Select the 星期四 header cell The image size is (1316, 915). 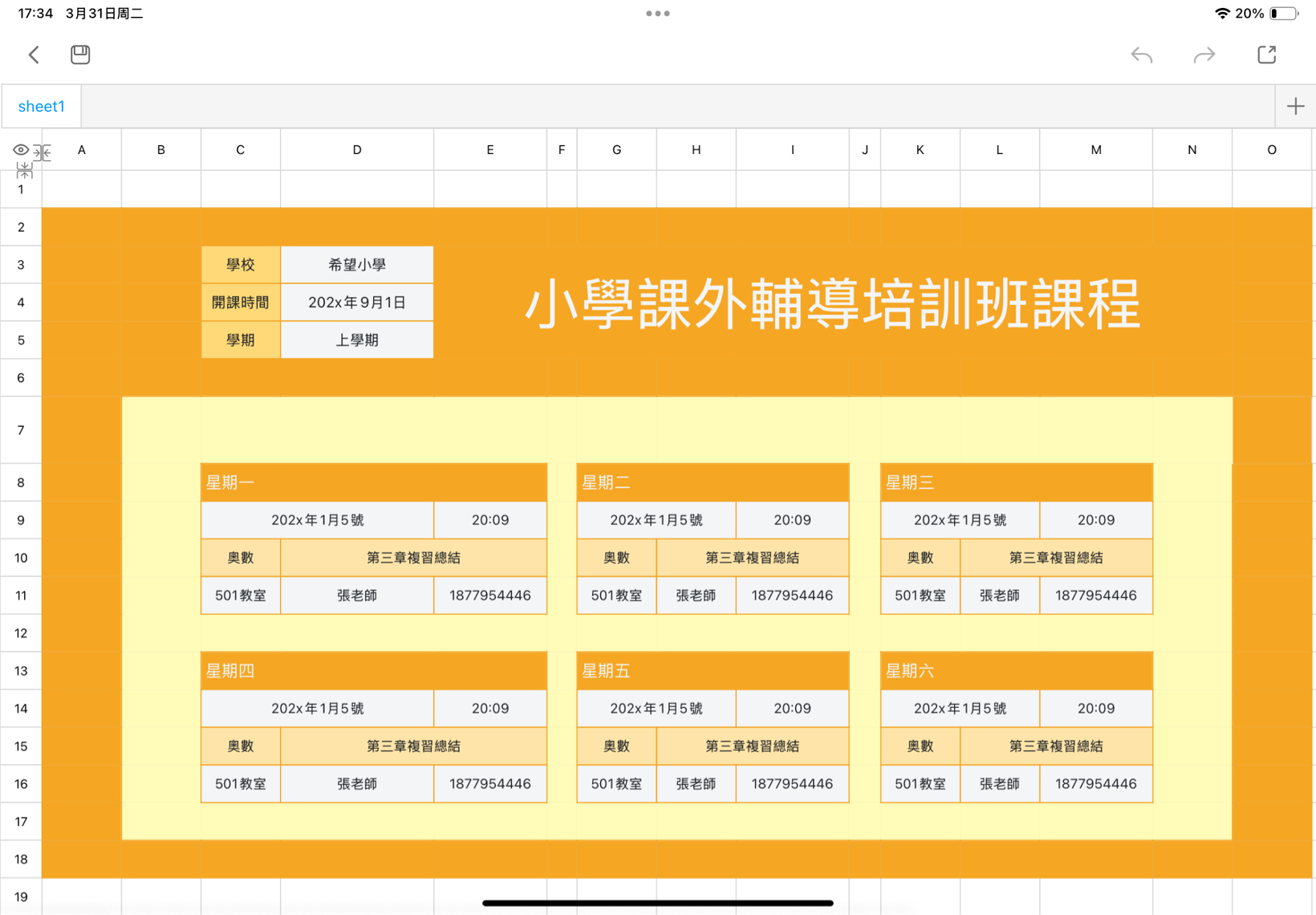click(374, 671)
